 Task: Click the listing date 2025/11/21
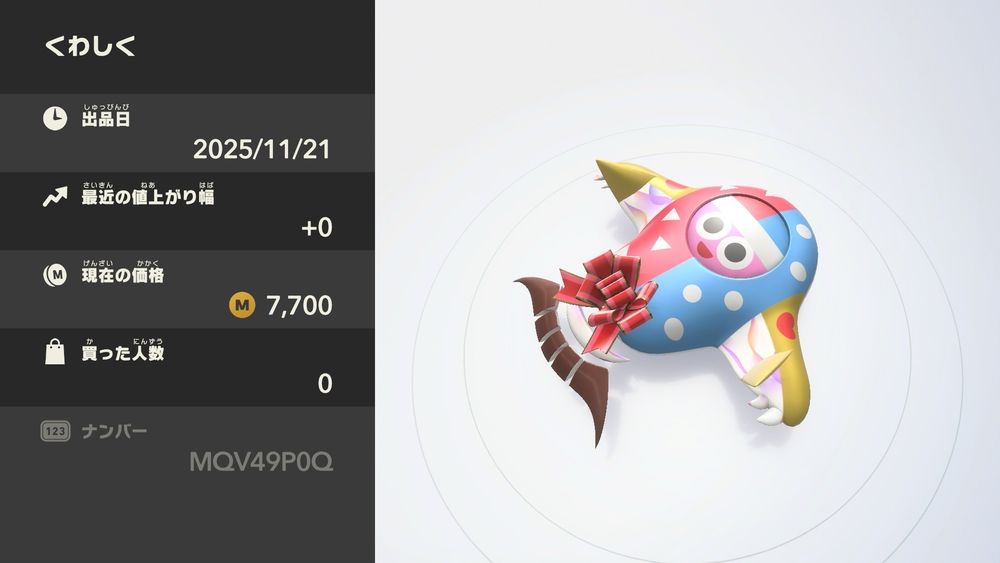[261, 149]
